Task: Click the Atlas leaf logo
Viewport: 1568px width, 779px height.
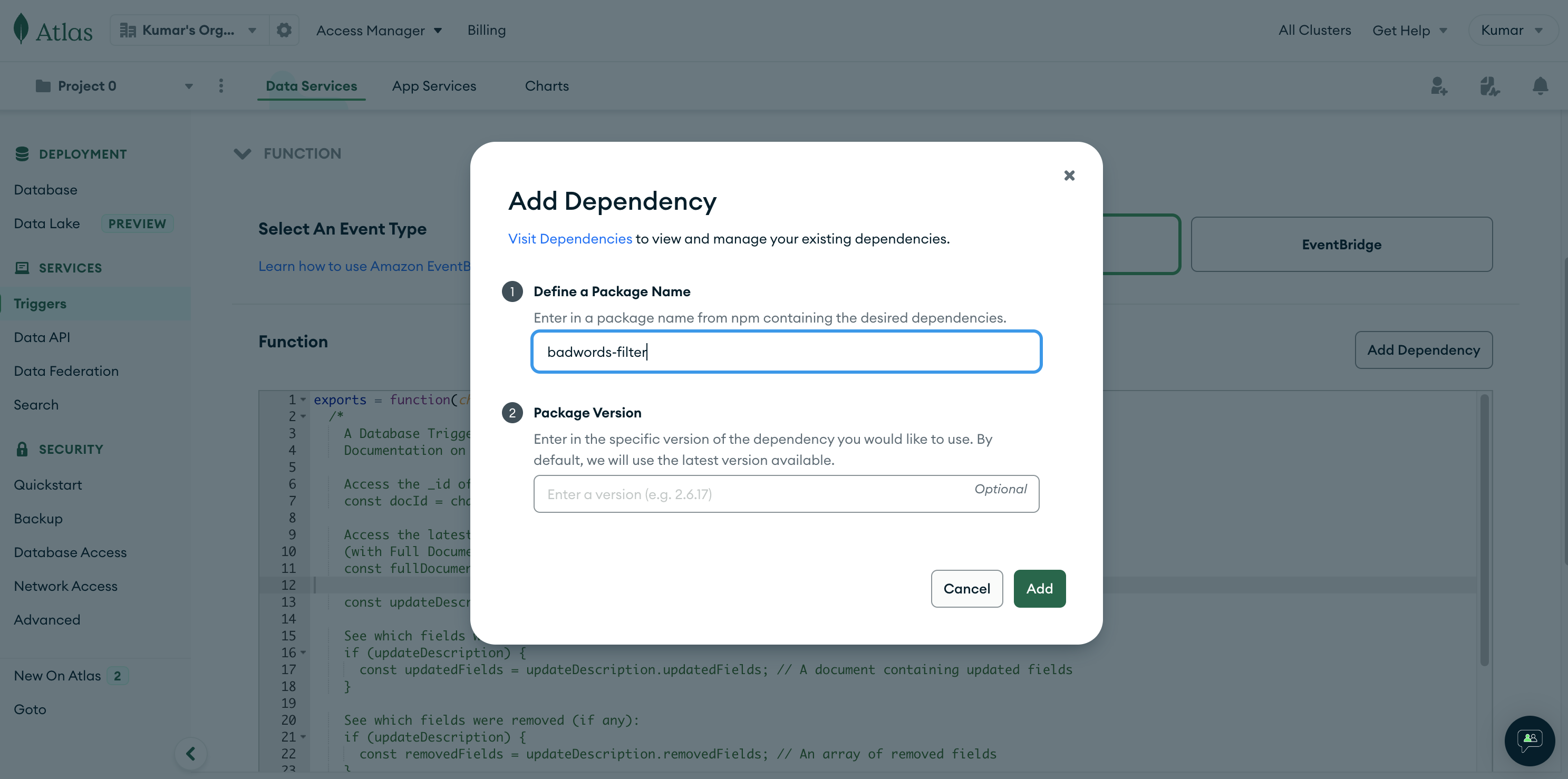Action: click(x=21, y=28)
